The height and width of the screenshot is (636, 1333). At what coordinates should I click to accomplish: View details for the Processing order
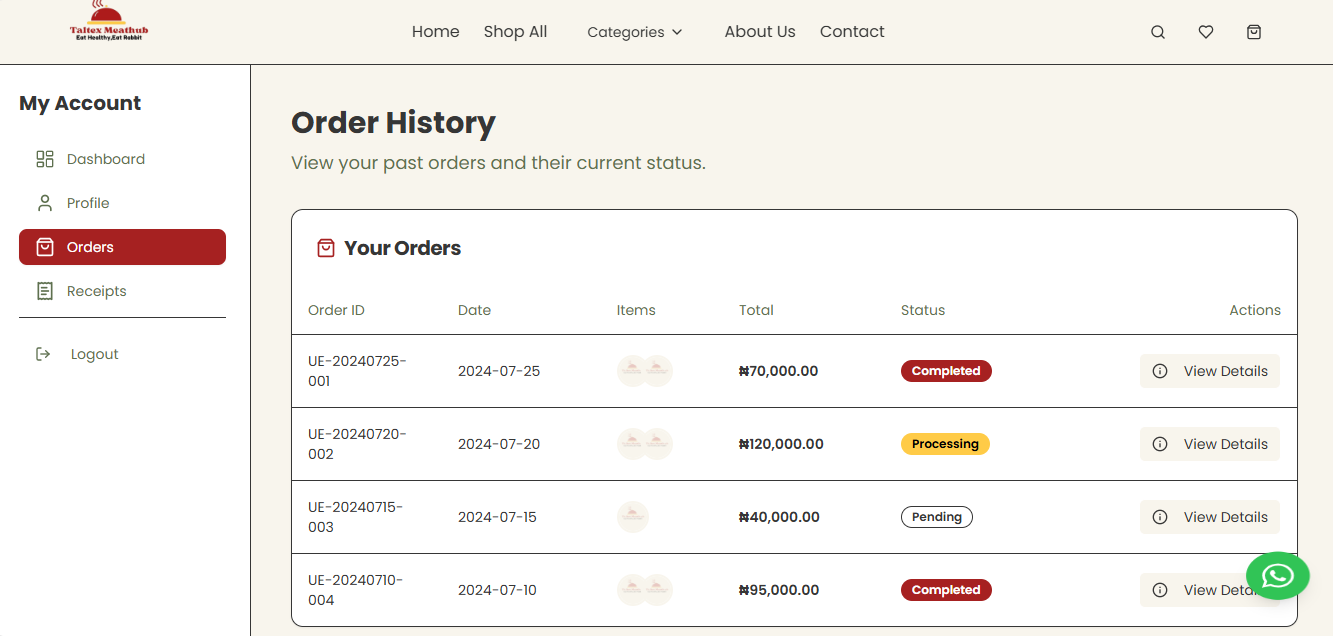tap(1210, 444)
